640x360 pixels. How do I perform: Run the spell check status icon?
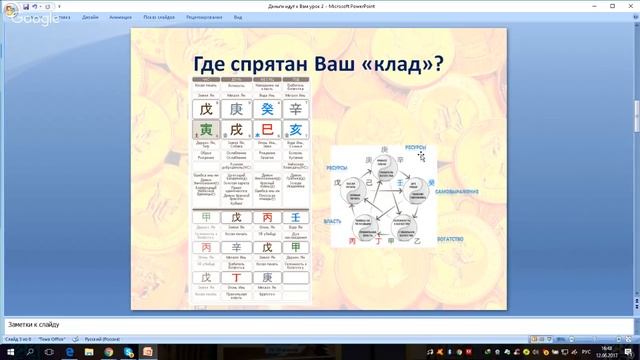pos(76,339)
